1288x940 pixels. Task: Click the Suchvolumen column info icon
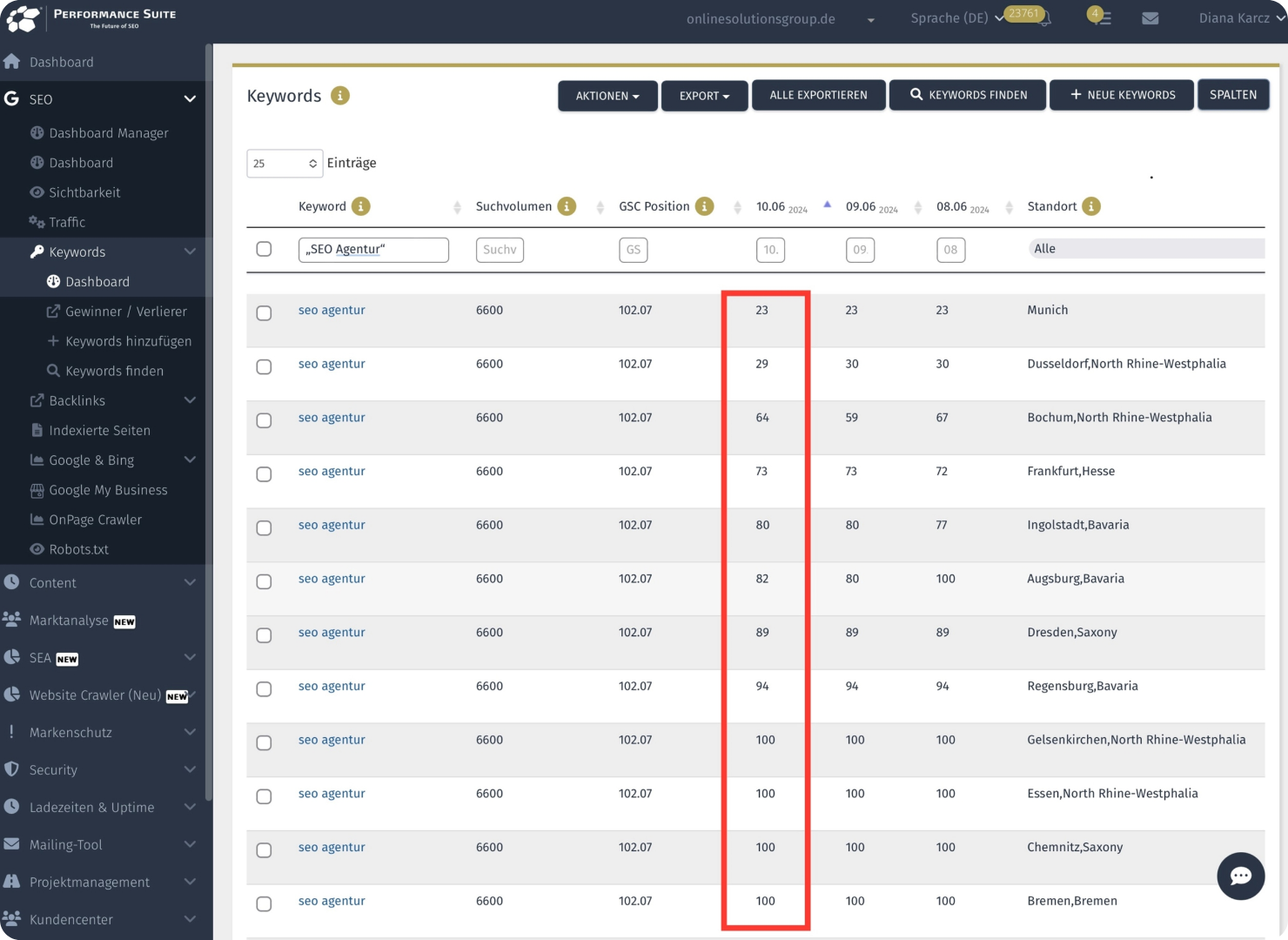pos(567,206)
